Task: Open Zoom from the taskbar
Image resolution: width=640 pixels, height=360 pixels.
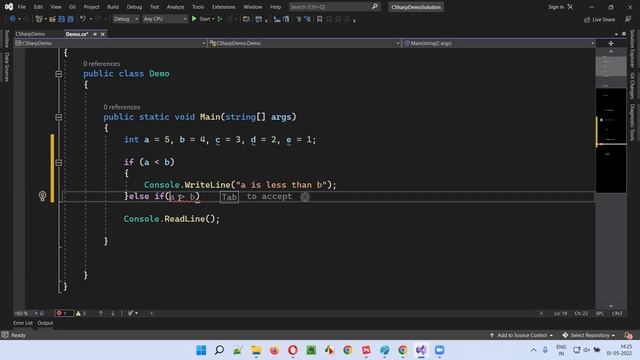Action: click(440, 350)
